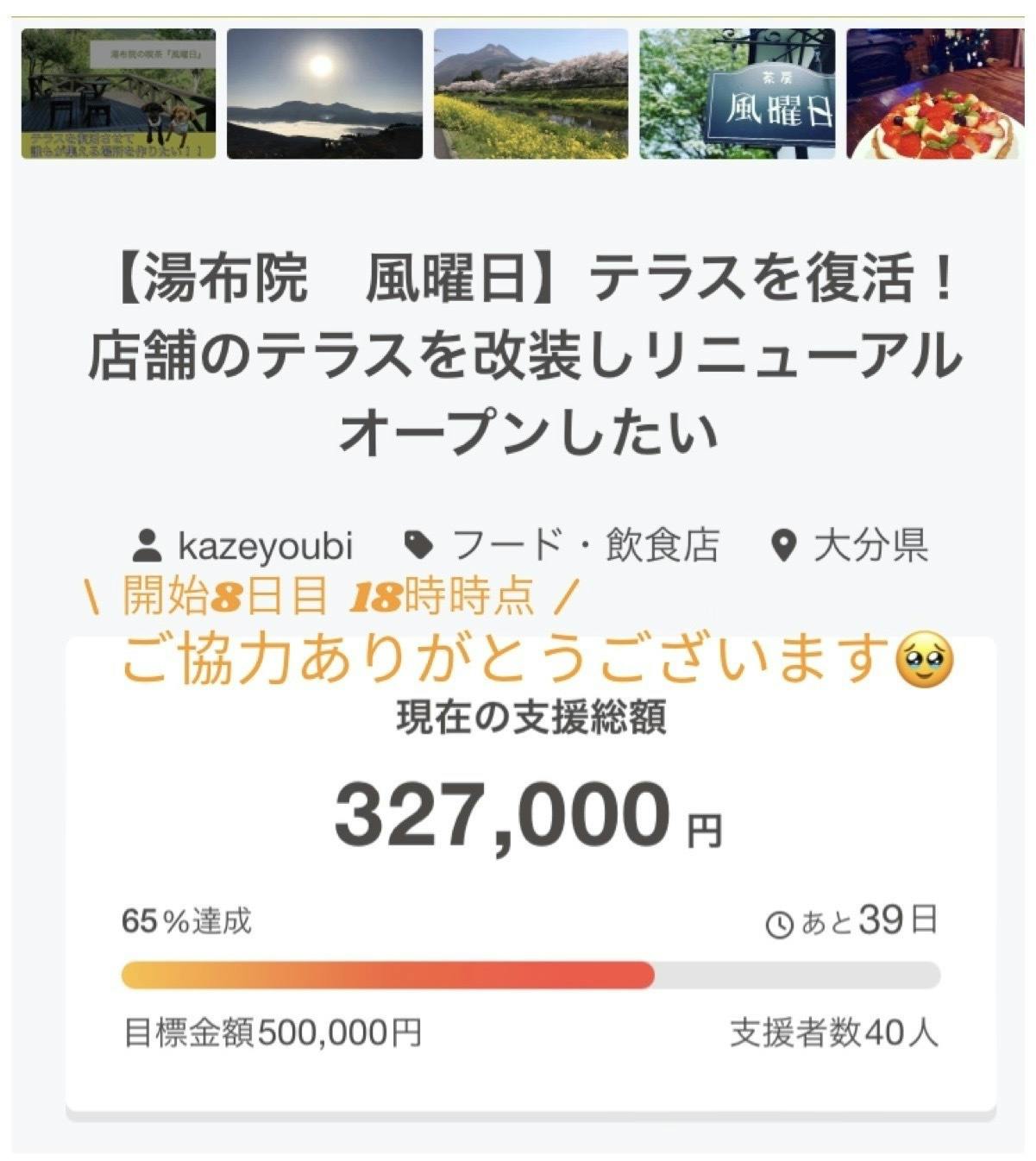Click the orange funding progress bar

coord(388,975)
